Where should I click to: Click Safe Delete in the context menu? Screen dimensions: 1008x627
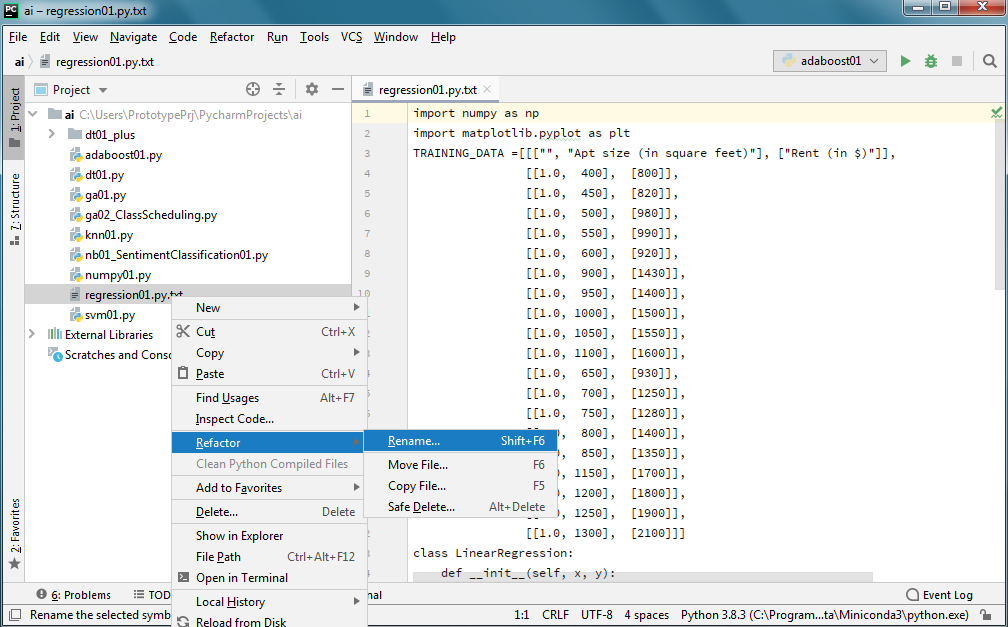(x=424, y=506)
